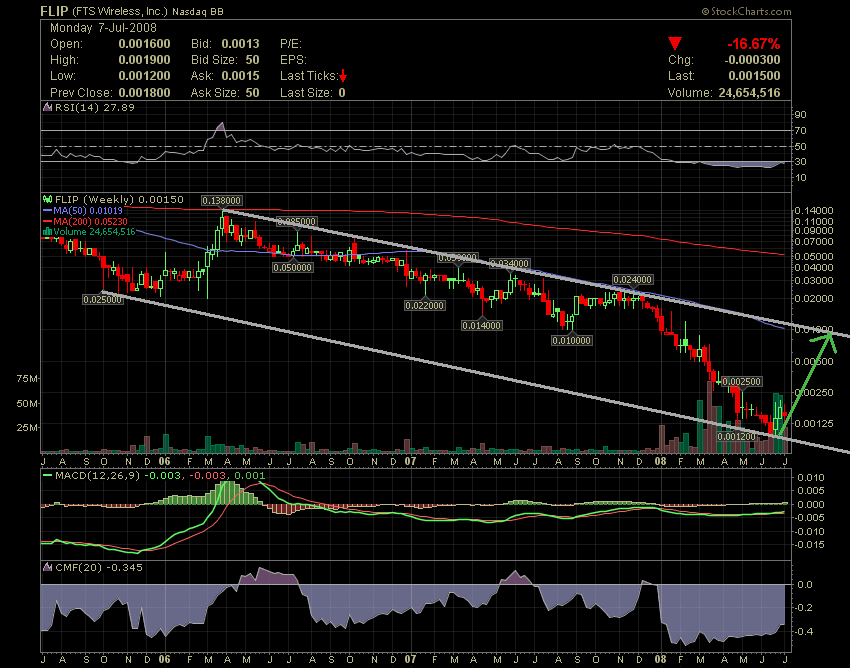Click the CMF axis value -0.2

click(804, 608)
